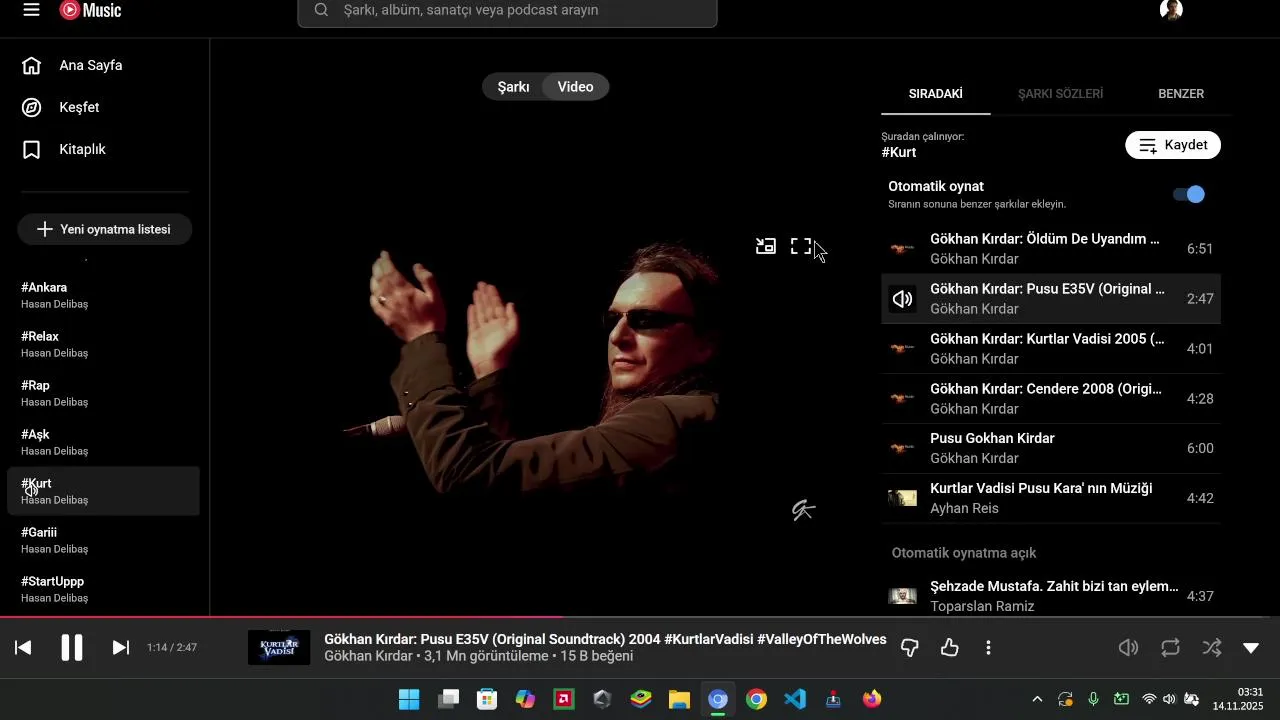This screenshot has width=1280, height=720.
Task: Toggle shuffle mode
Action: click(1212, 648)
